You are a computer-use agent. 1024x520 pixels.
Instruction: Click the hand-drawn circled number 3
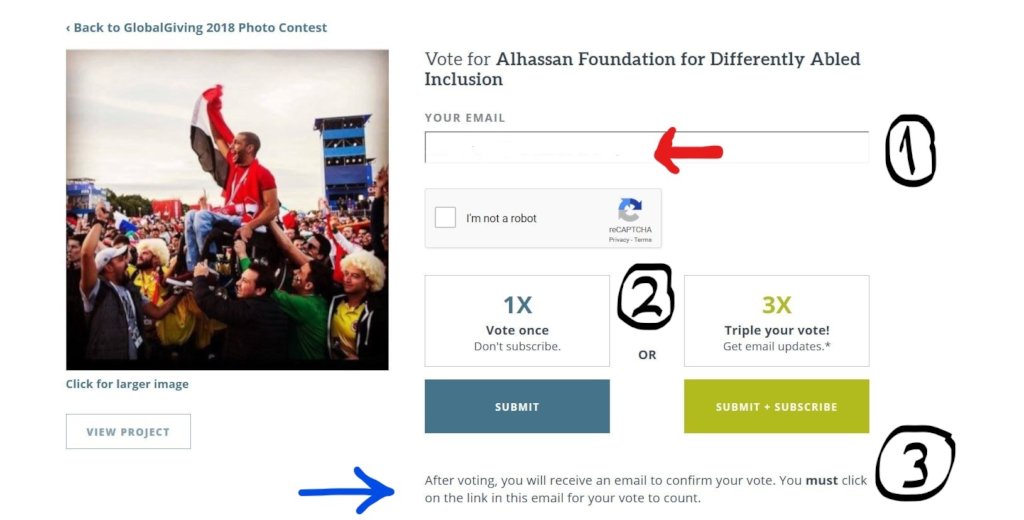coord(914,463)
